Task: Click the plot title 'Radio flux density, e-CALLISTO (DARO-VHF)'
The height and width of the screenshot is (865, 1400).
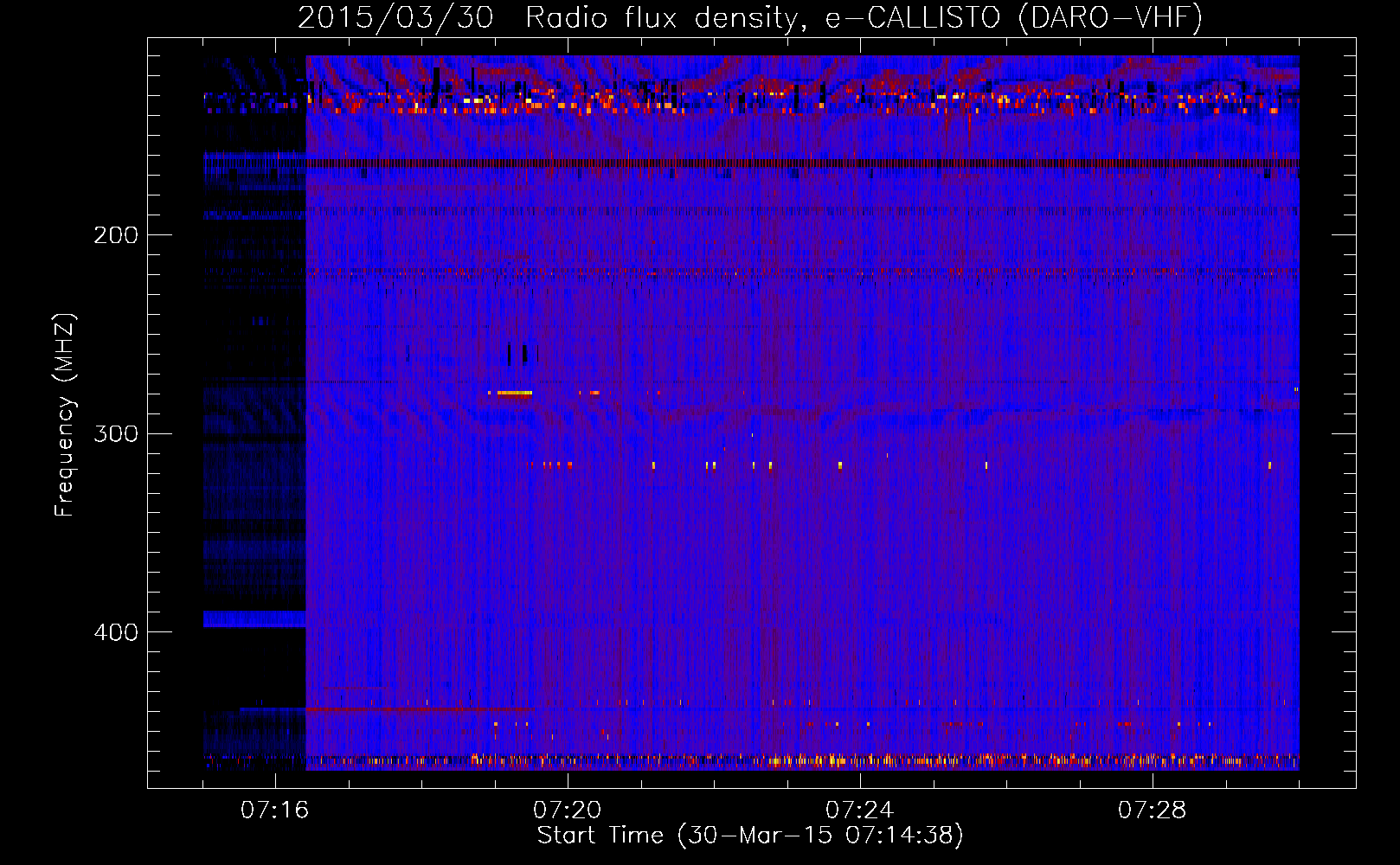Action: point(864,17)
